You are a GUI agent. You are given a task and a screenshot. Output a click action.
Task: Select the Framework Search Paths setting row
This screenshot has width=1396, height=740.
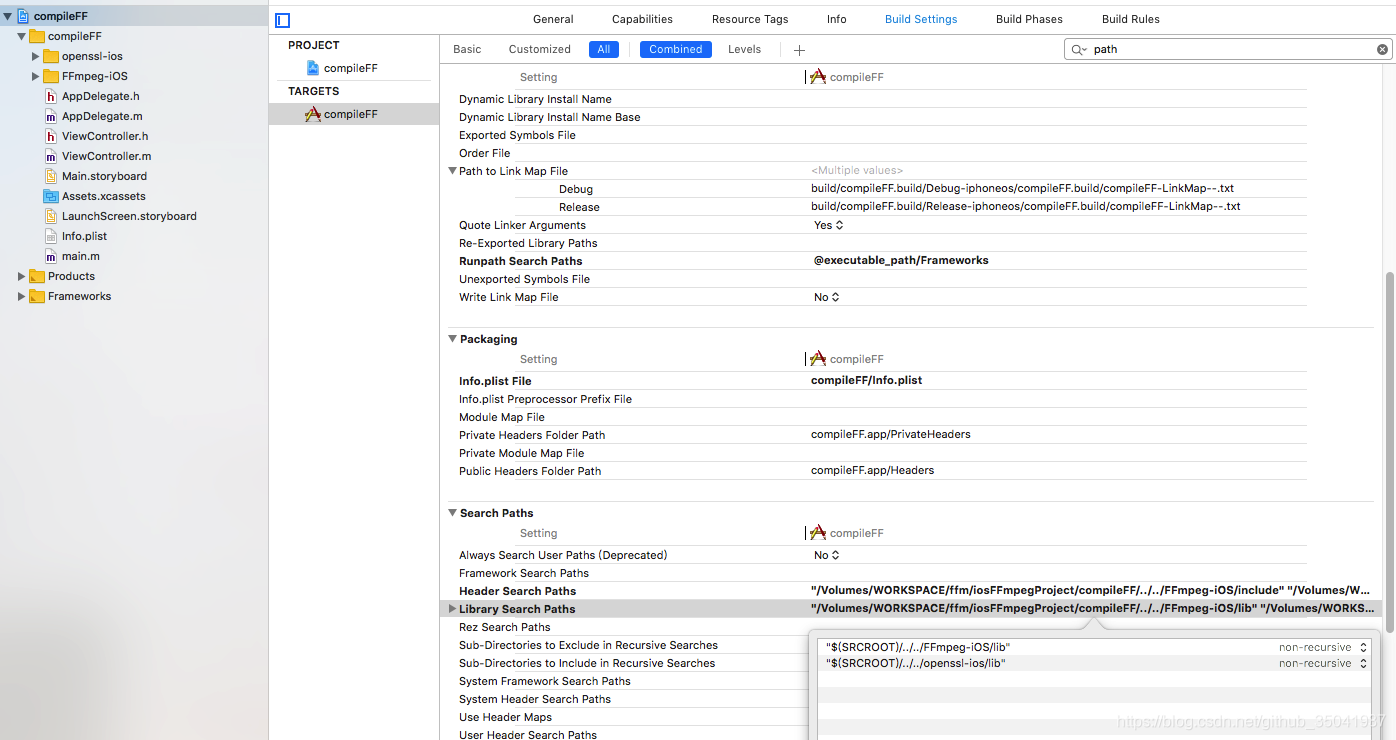coord(877,573)
